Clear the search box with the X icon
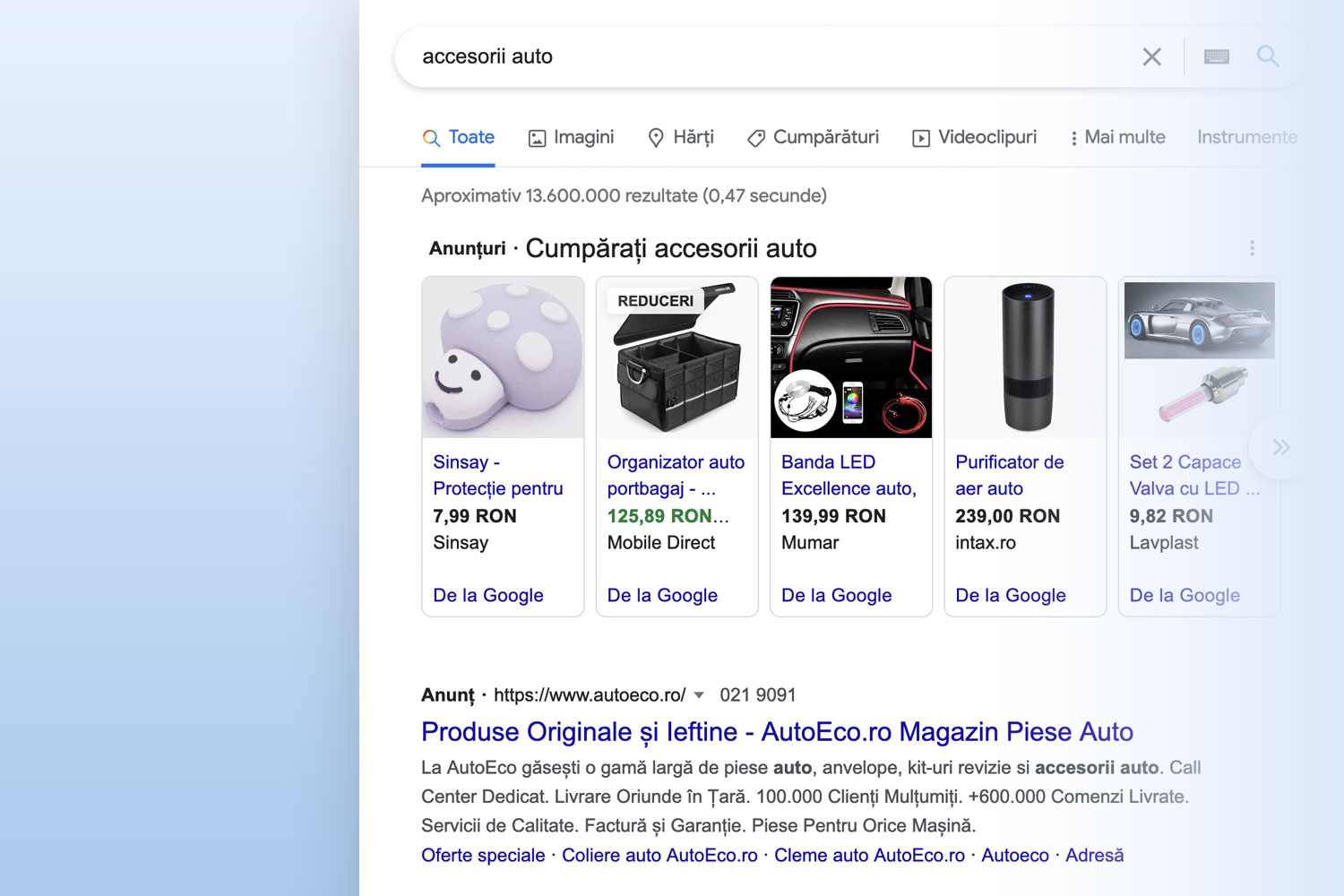Screen dimensions: 1344x896 (1152, 57)
